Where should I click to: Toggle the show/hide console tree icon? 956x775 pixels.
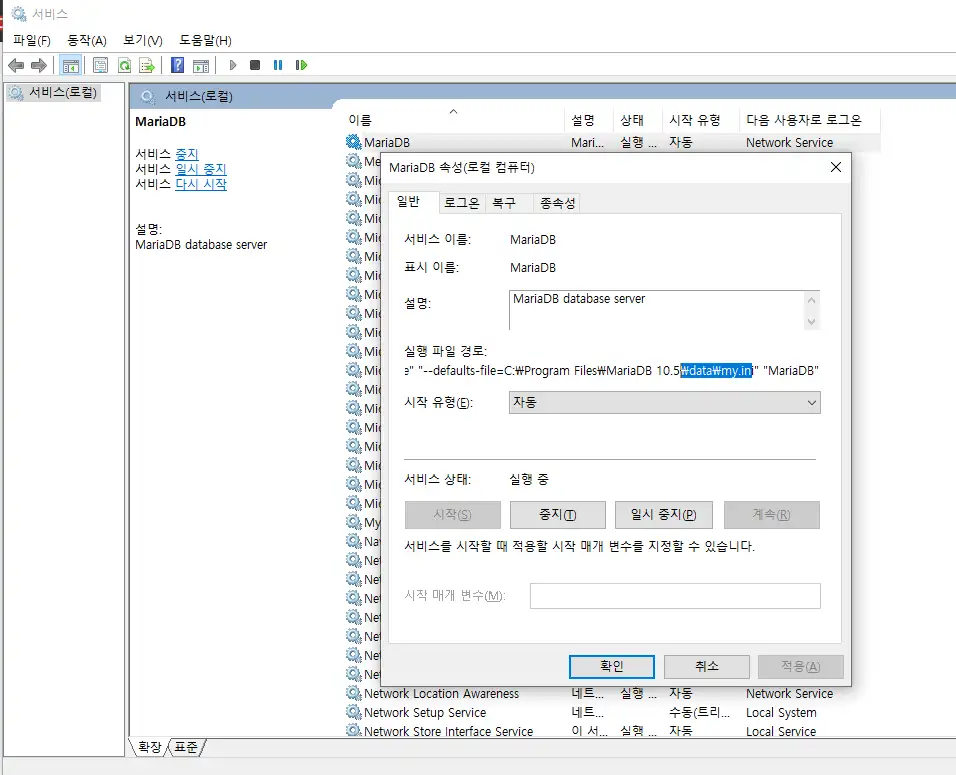pyautogui.click(x=71, y=65)
